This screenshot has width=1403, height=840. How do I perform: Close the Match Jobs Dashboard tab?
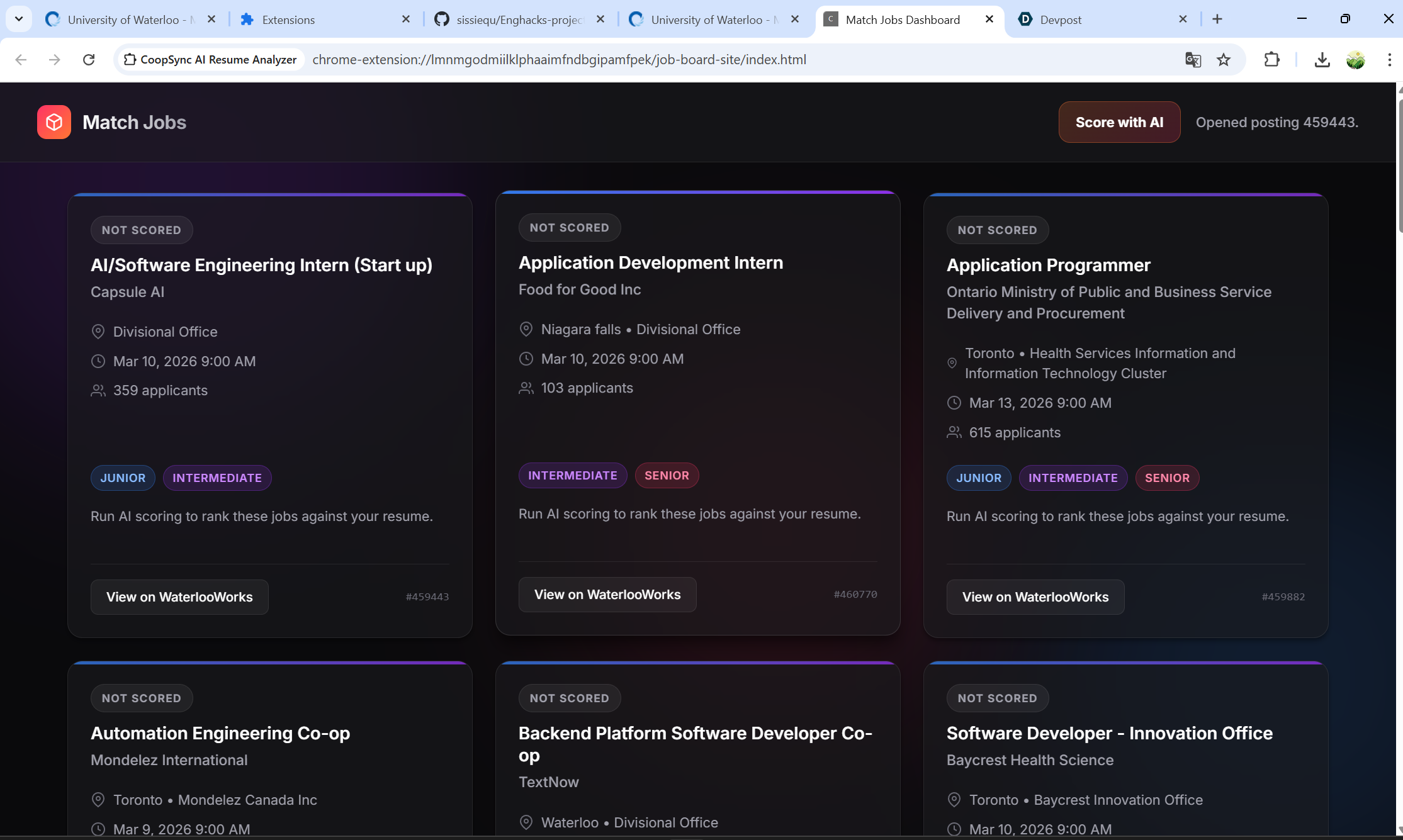[x=989, y=20]
